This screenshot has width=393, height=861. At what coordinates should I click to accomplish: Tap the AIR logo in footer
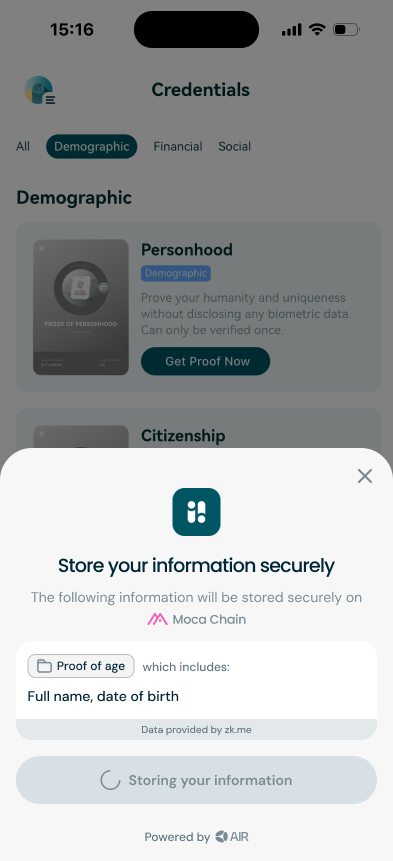[x=232, y=837]
